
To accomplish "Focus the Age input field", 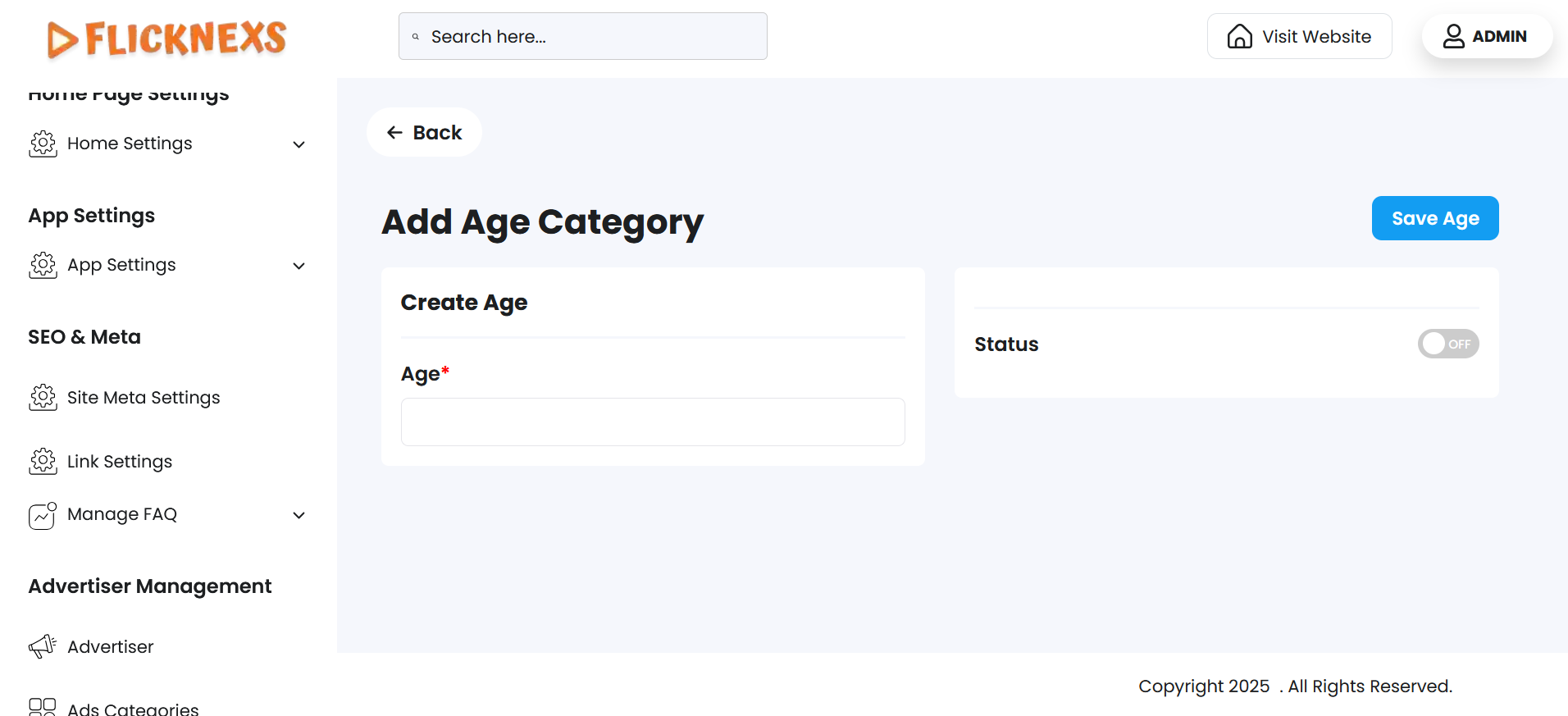I will tap(653, 422).
